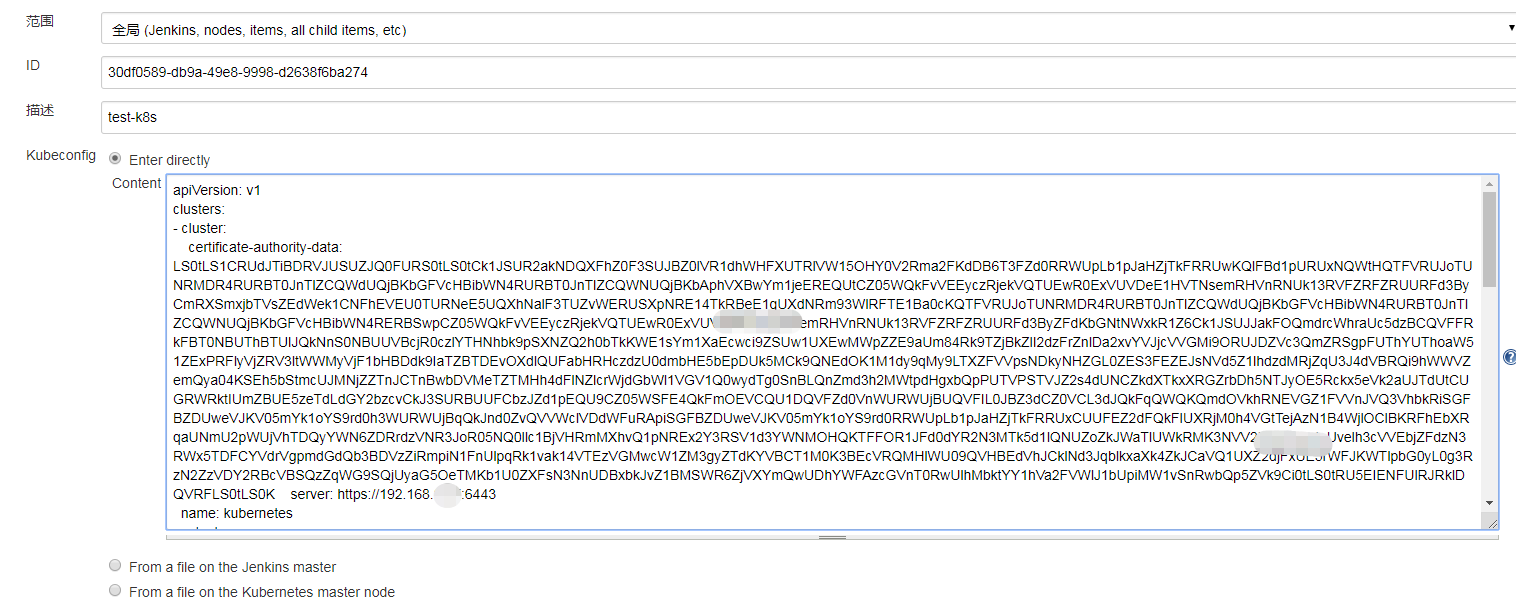Click the small arrow of the 范围 dropdown

coord(1511,28)
